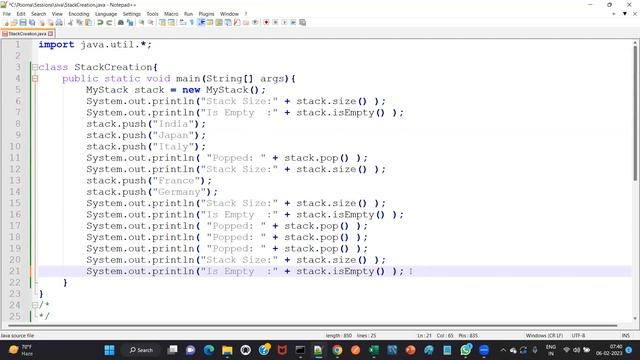This screenshot has width=640, height=360.
Task: Open the Encoding menu
Action: pos(79,14)
